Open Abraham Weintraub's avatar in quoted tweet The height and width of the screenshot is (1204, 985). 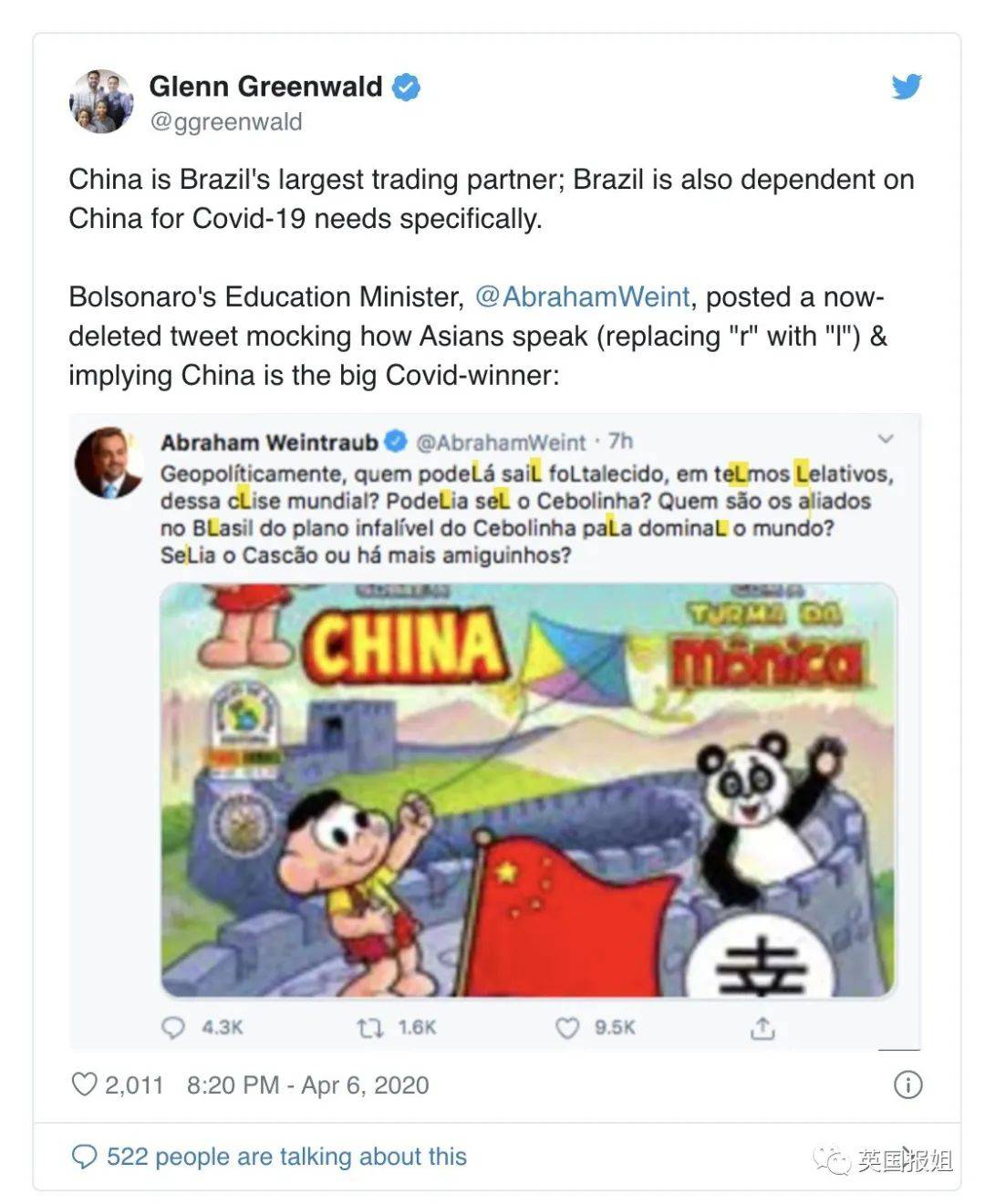pos(109,462)
